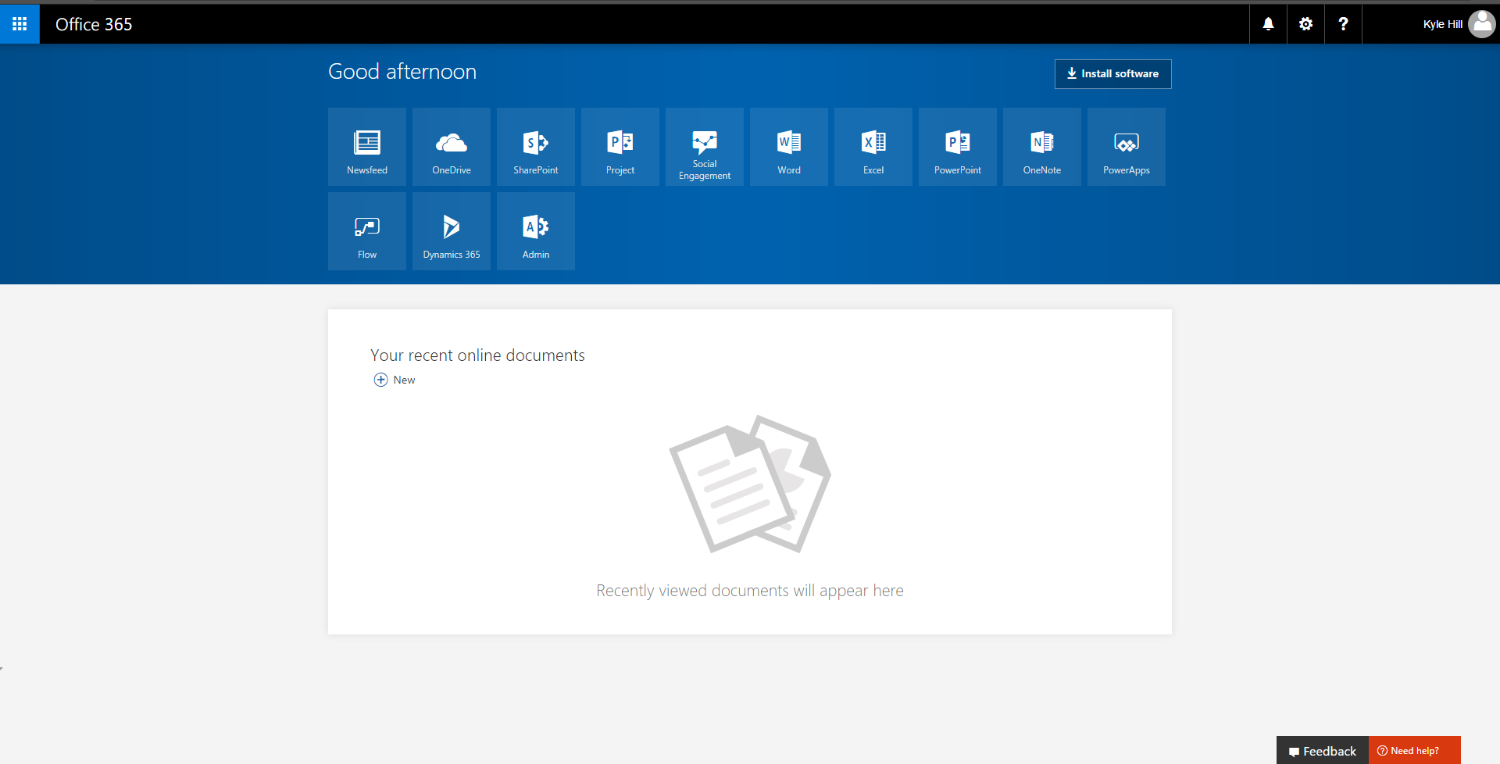Launch the Project app tile
Screen dimensions: 1500x764
click(x=620, y=147)
